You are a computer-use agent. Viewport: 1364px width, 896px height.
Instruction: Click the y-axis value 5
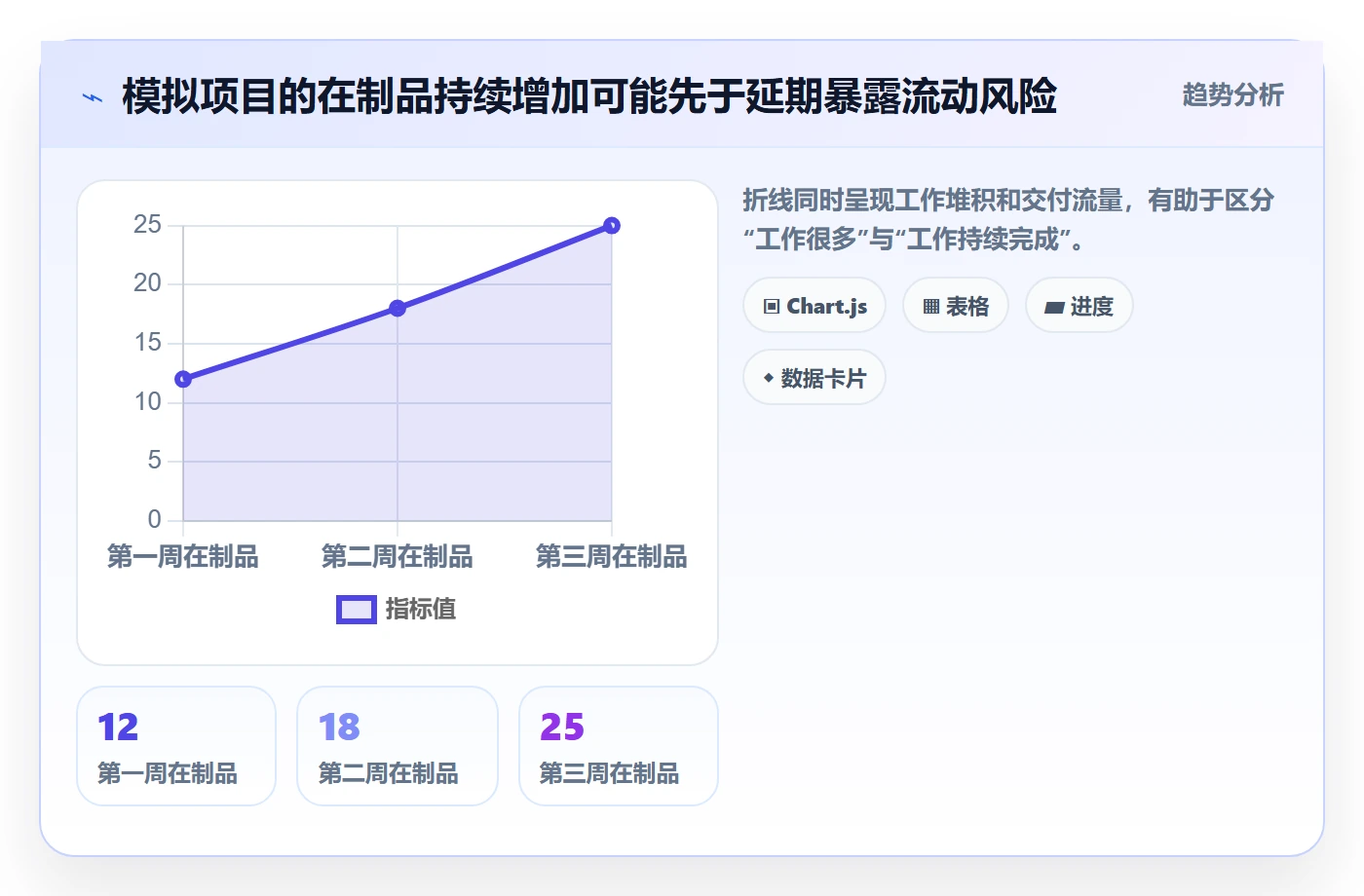point(154,461)
